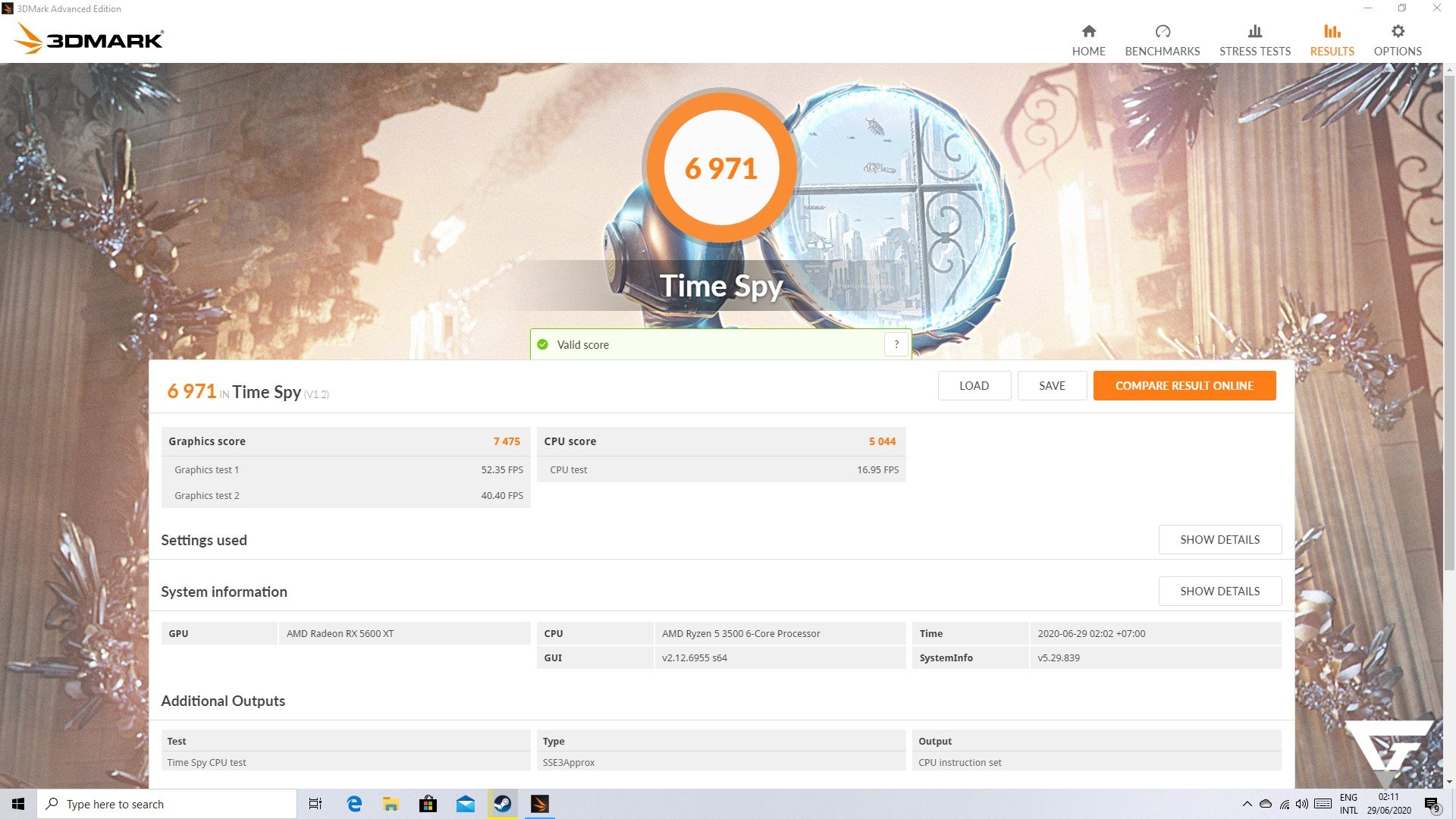Open Wi-Fi network tray icon
This screenshot has width=1456, height=819.
[x=1284, y=804]
